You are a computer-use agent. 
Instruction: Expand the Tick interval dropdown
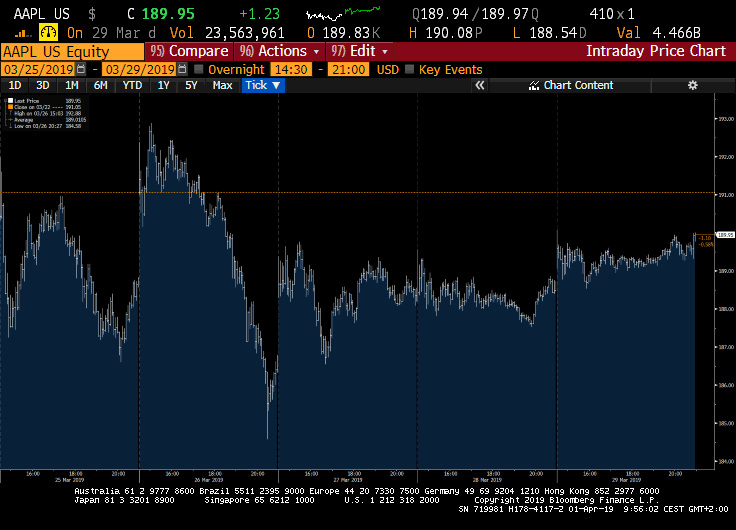[263, 85]
